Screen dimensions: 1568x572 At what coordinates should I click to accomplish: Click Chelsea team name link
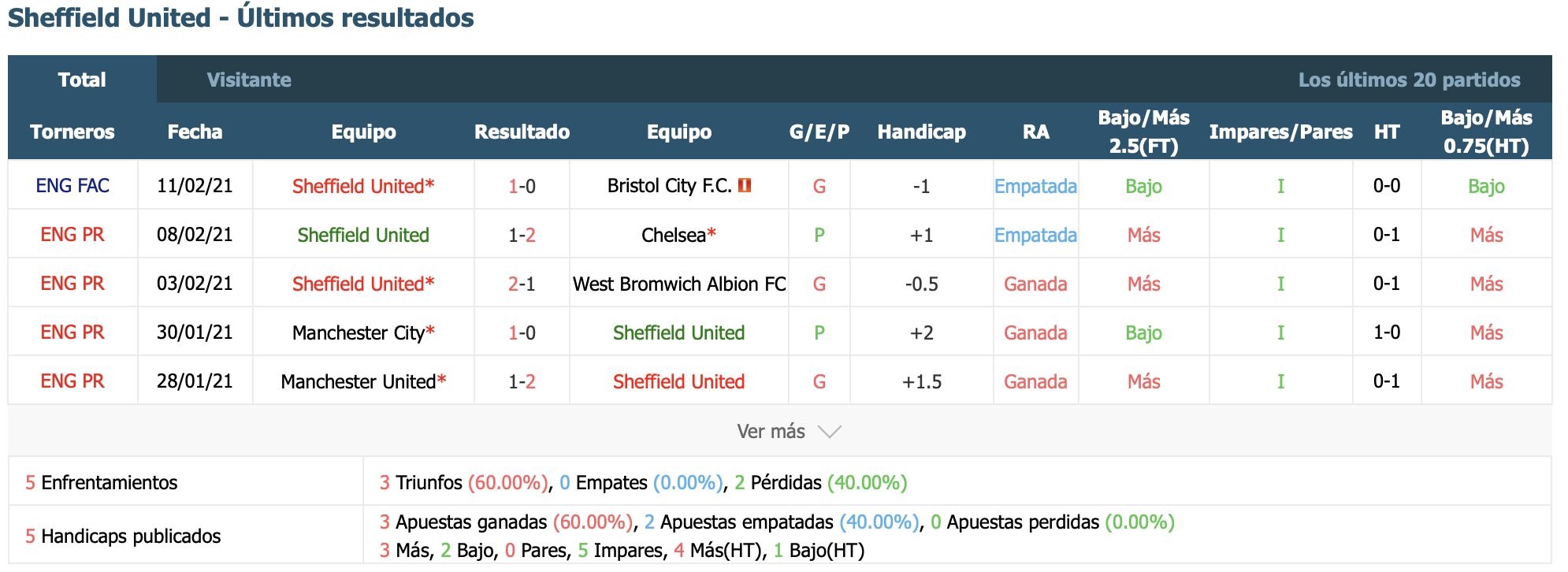(x=674, y=235)
